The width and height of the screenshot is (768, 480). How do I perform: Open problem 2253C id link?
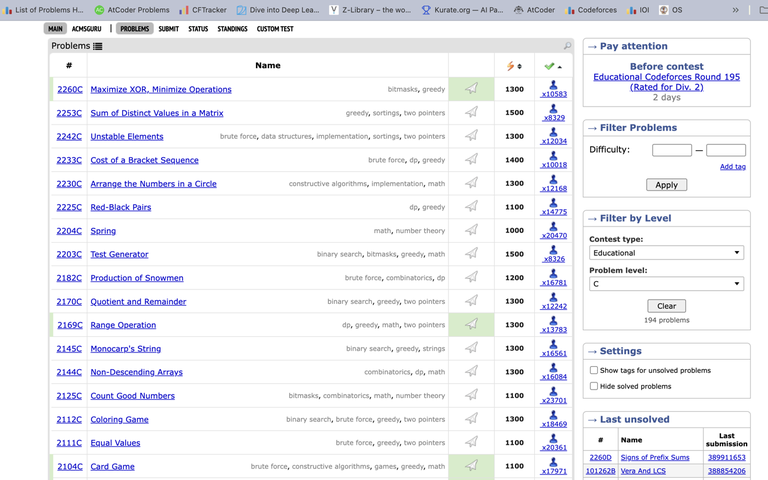tap(69, 113)
